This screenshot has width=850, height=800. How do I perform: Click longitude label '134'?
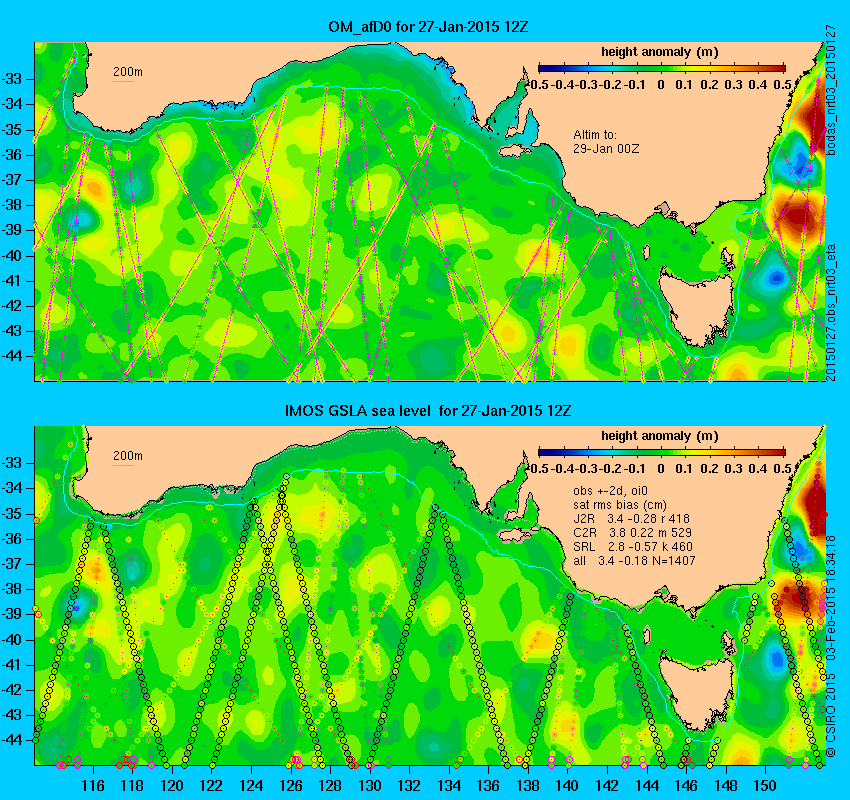449,785
